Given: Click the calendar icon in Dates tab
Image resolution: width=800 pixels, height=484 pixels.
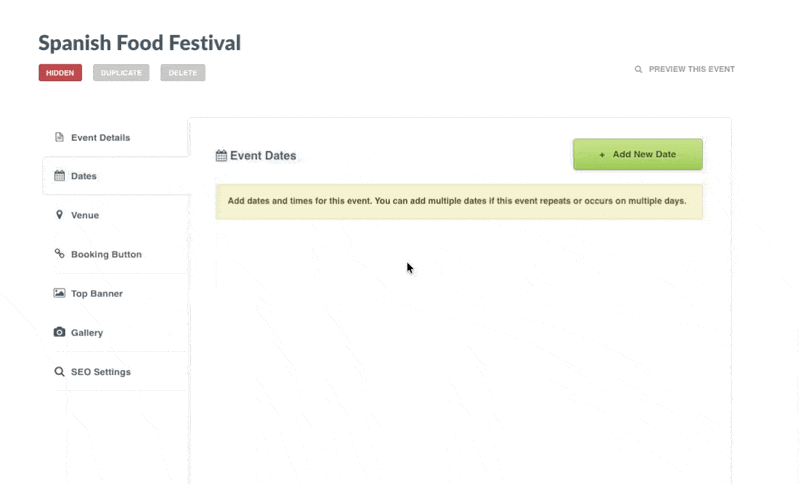Looking at the screenshot, I should (59, 176).
